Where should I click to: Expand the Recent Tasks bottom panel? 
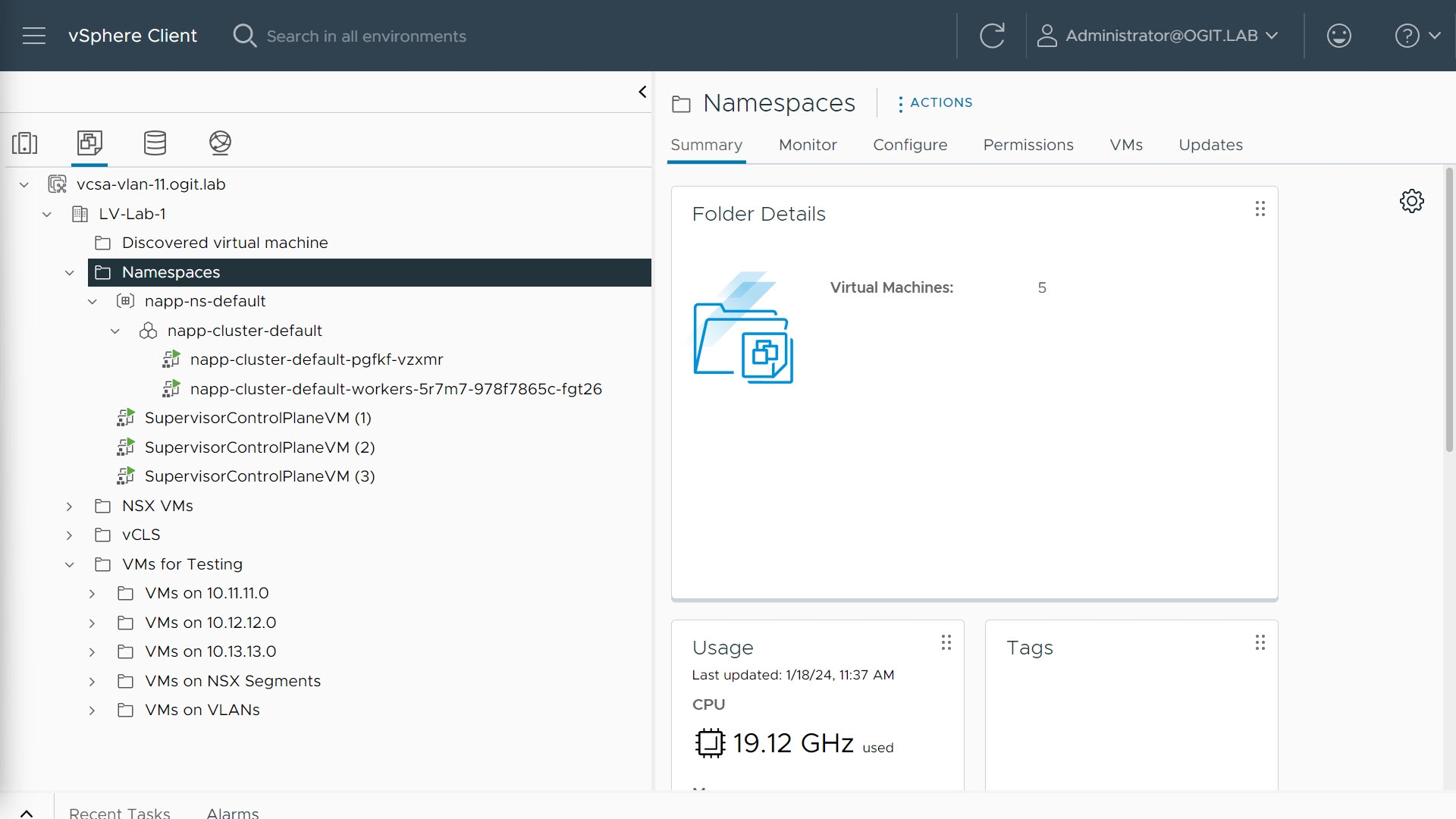tap(27, 812)
